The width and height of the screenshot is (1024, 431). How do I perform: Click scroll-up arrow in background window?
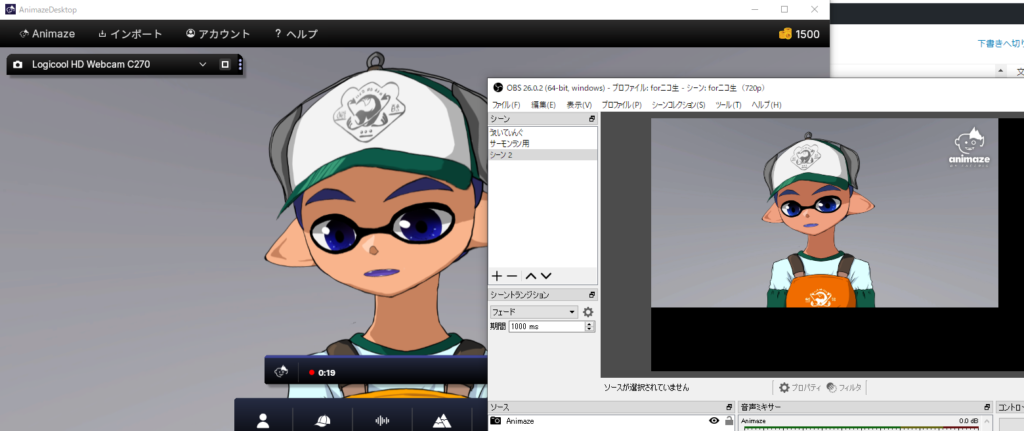click(x=1000, y=71)
